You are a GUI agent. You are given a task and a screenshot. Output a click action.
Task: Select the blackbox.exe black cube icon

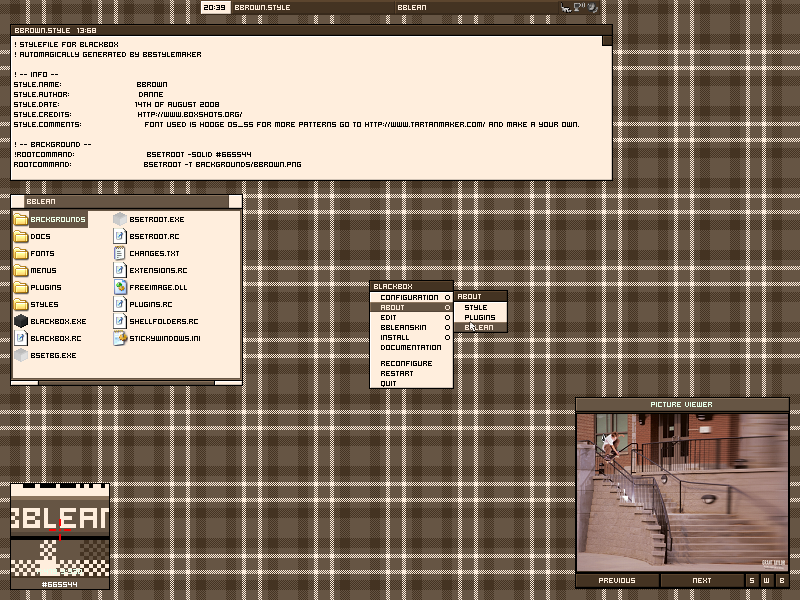click(x=21, y=321)
